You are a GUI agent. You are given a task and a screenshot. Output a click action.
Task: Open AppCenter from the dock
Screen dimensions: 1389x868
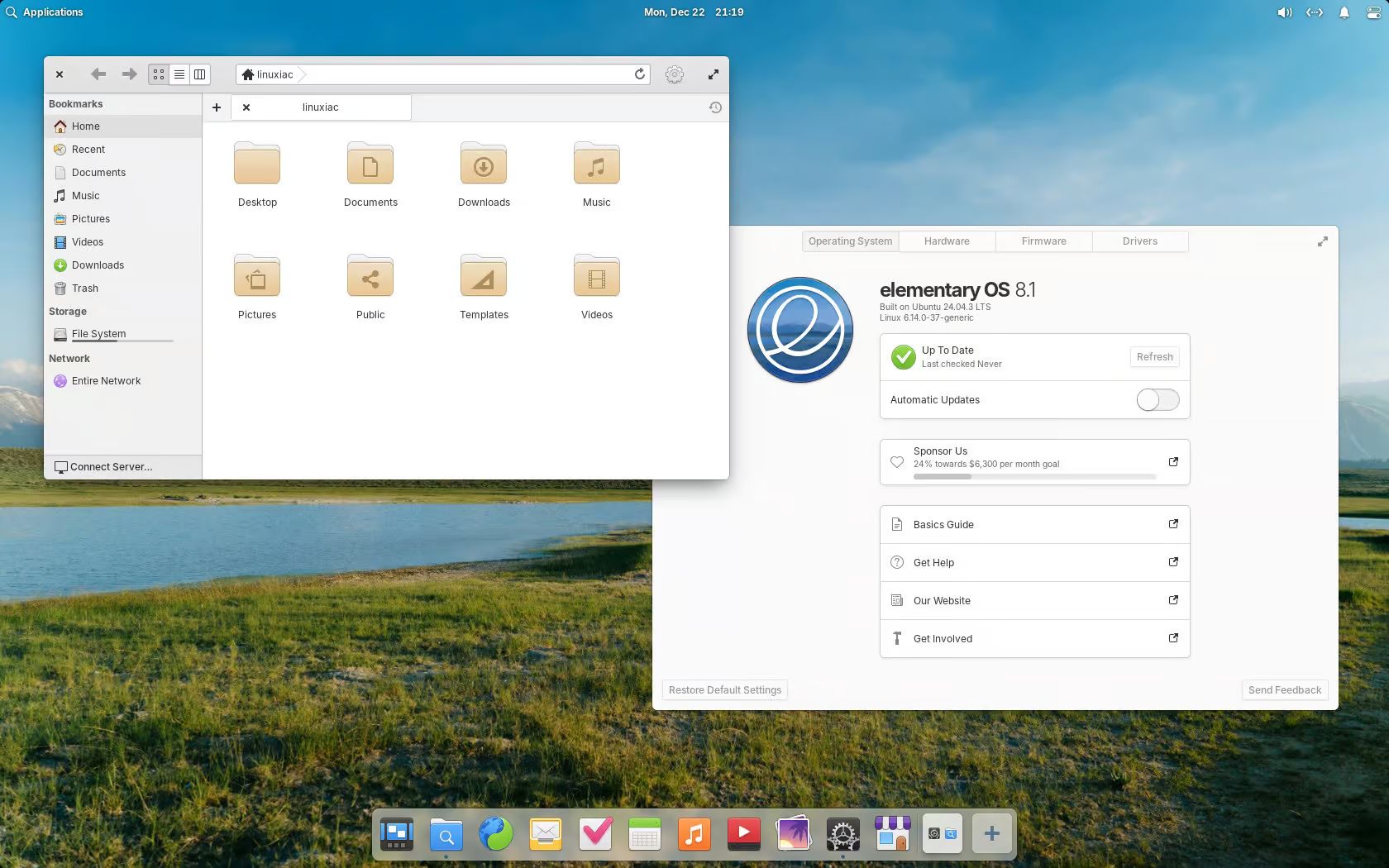[x=893, y=834]
